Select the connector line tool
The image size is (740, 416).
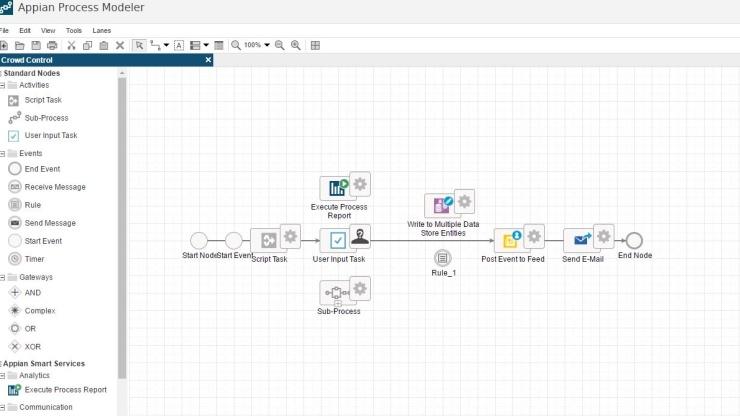[155, 45]
